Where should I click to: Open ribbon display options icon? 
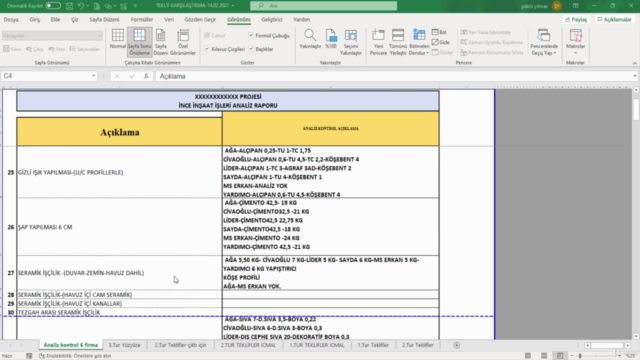tap(576, 6)
